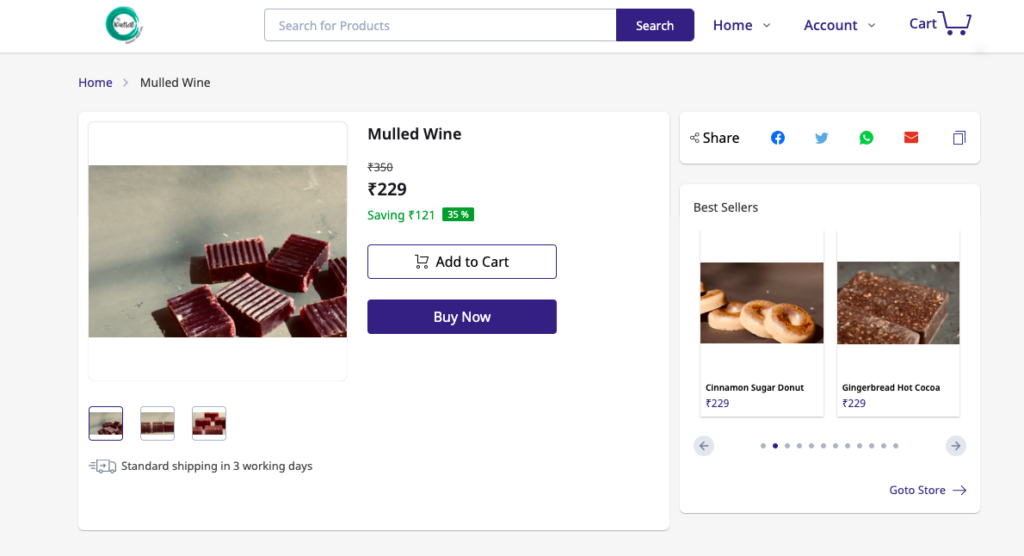Image resolution: width=1024 pixels, height=556 pixels.
Task: Copy product link icon
Action: click(x=959, y=138)
